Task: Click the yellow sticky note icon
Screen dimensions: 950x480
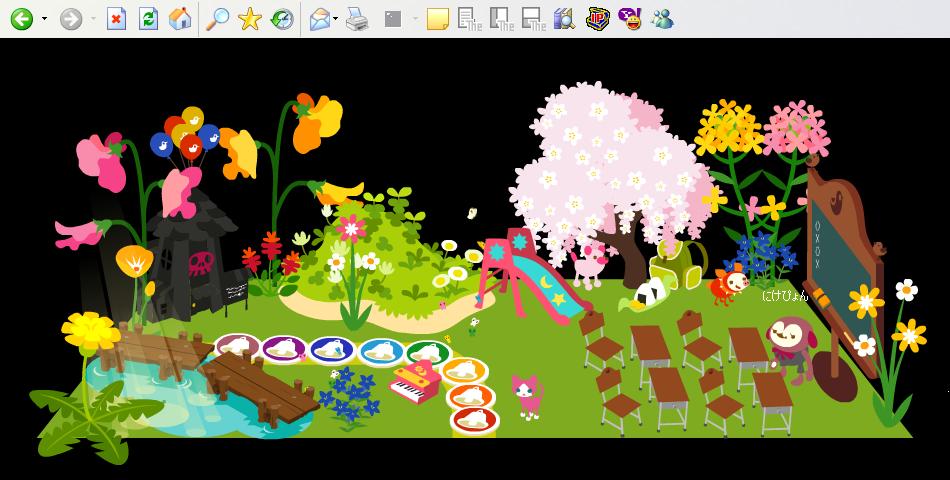Action: [x=437, y=19]
